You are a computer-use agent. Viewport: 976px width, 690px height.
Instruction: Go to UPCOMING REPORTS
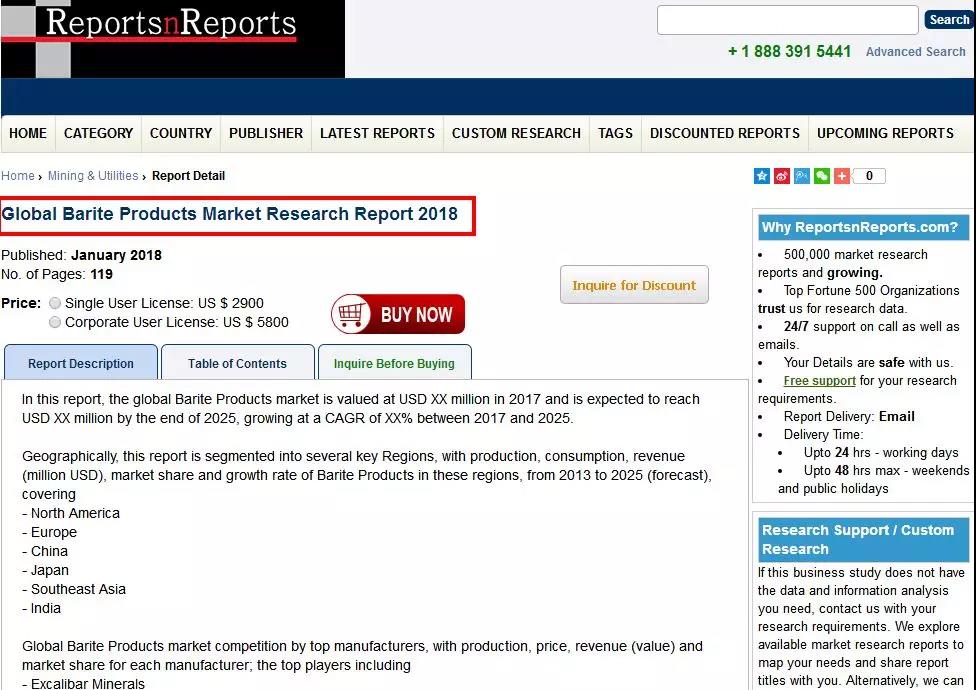(x=885, y=133)
